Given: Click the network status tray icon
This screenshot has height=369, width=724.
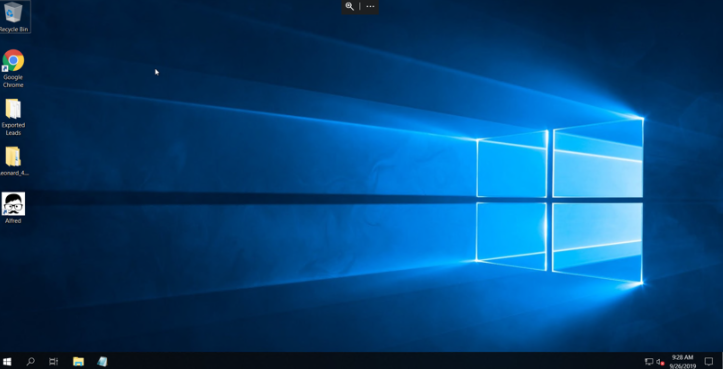Looking at the screenshot, I should tap(649, 362).
